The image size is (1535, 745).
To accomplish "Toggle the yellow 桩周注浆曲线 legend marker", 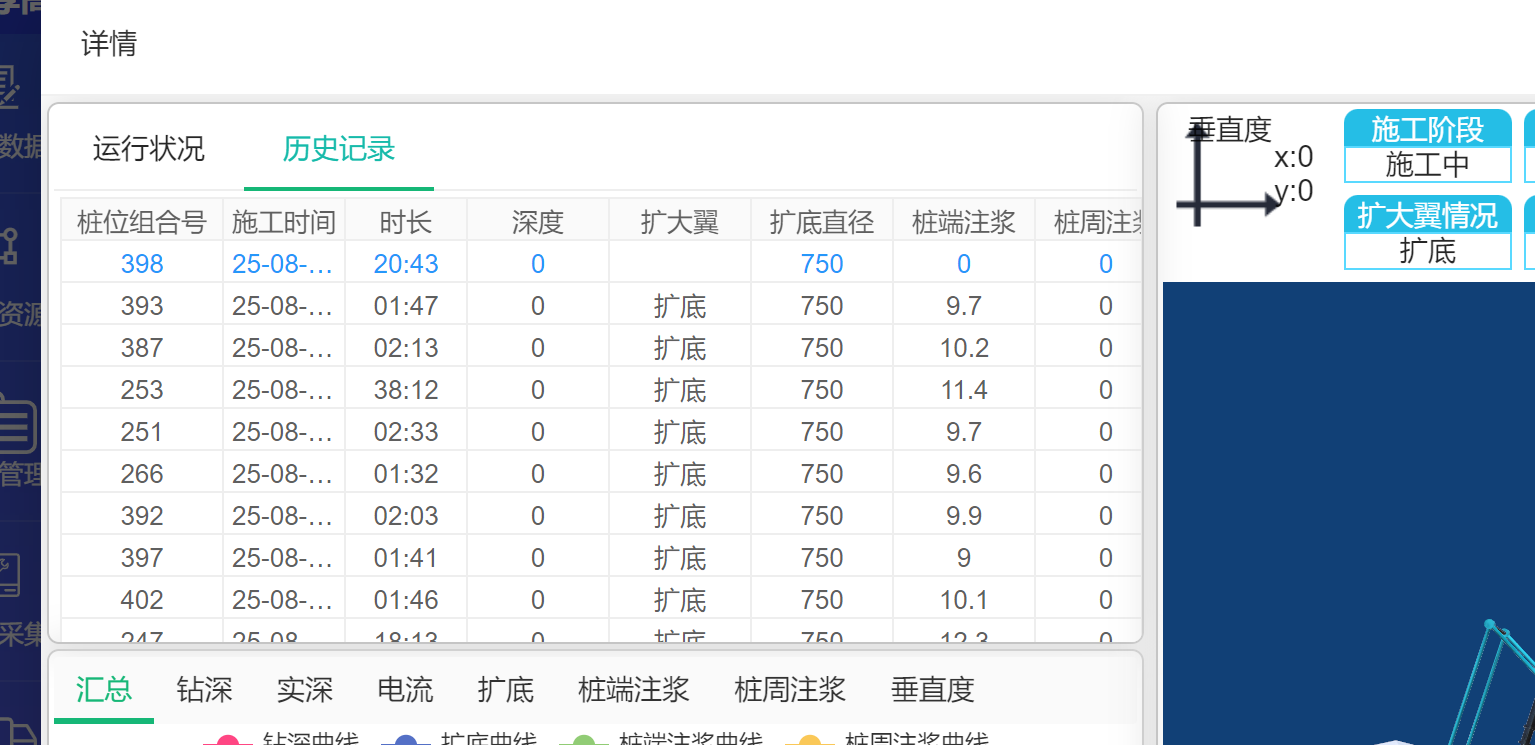I will (810, 740).
